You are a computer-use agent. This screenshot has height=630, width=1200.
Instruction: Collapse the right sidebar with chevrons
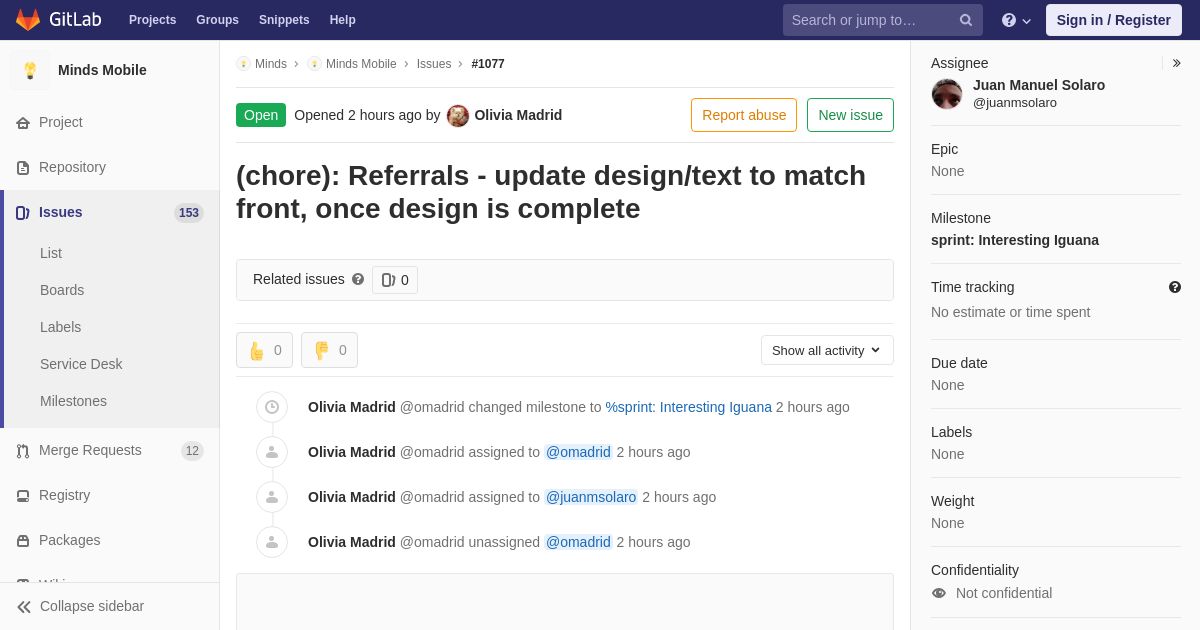[x=1176, y=63]
